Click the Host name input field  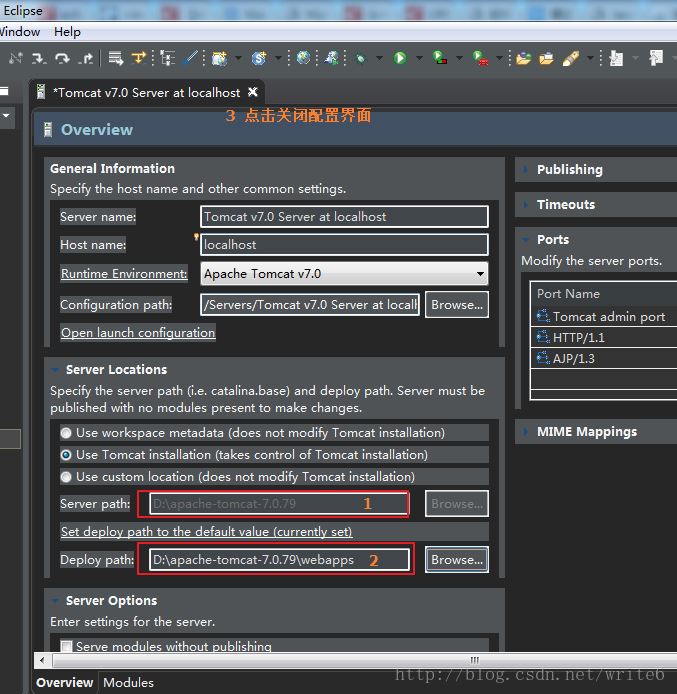point(344,244)
